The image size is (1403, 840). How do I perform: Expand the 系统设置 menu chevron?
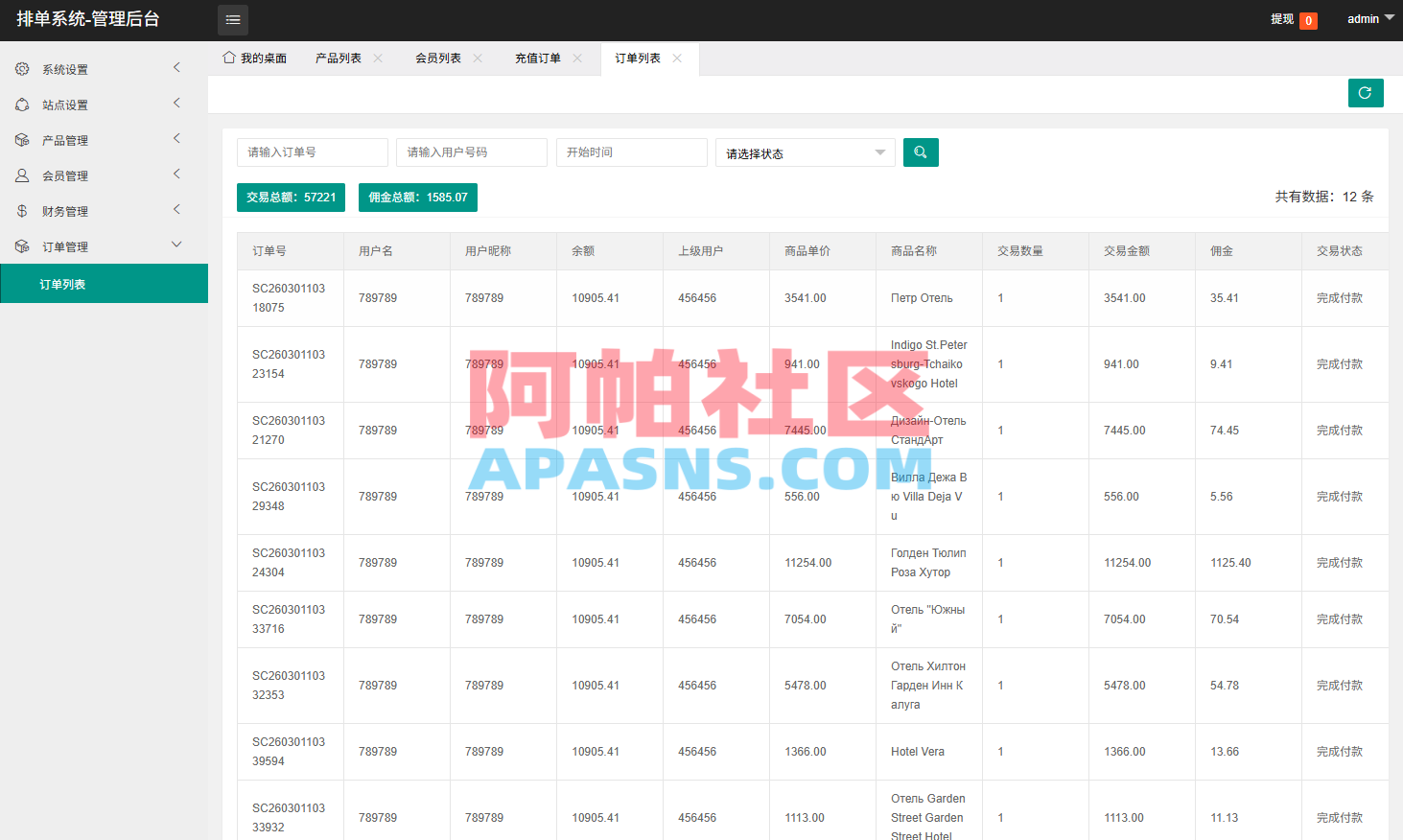pyautogui.click(x=176, y=67)
